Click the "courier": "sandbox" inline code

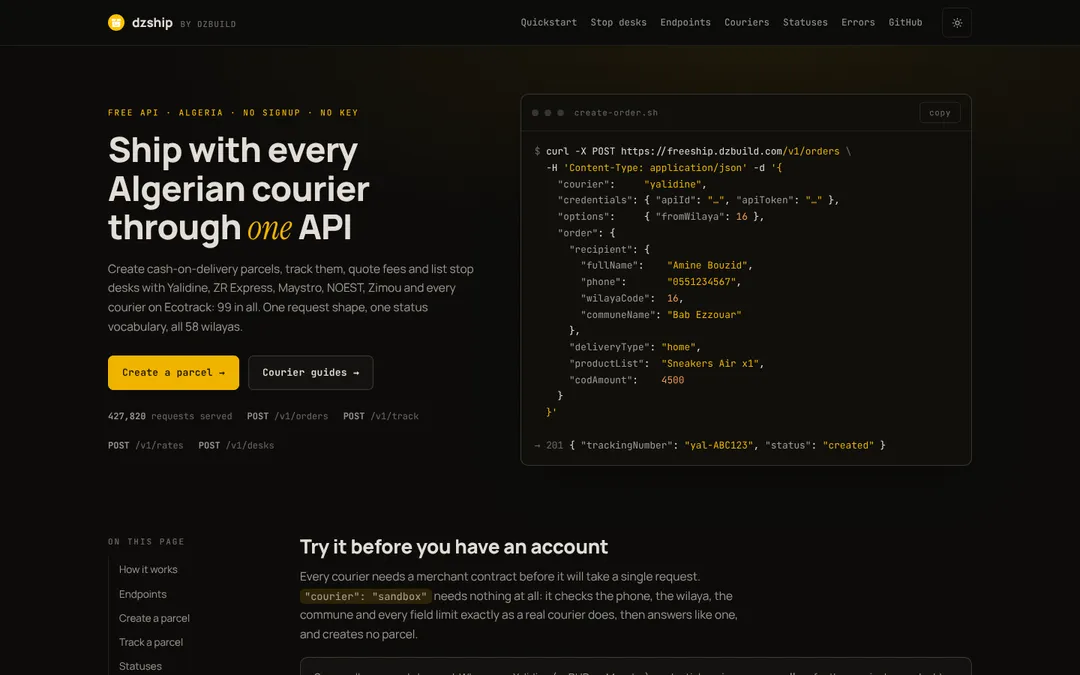pos(366,596)
